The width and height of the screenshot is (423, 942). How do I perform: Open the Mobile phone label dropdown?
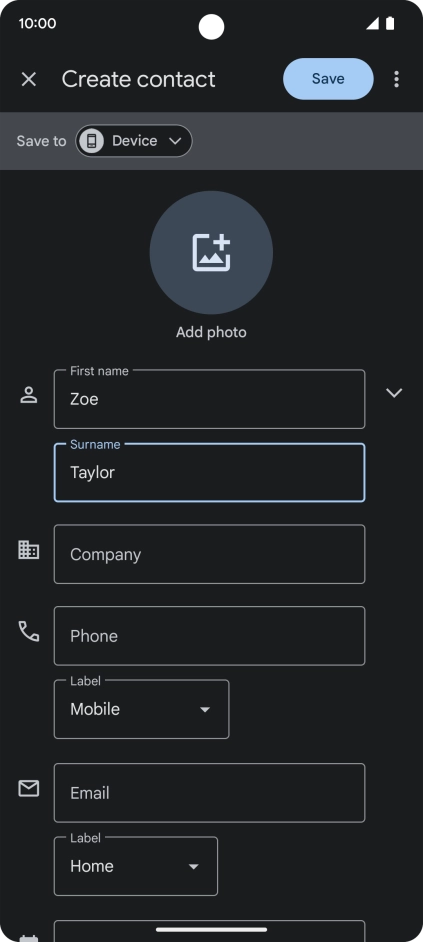coord(141,709)
